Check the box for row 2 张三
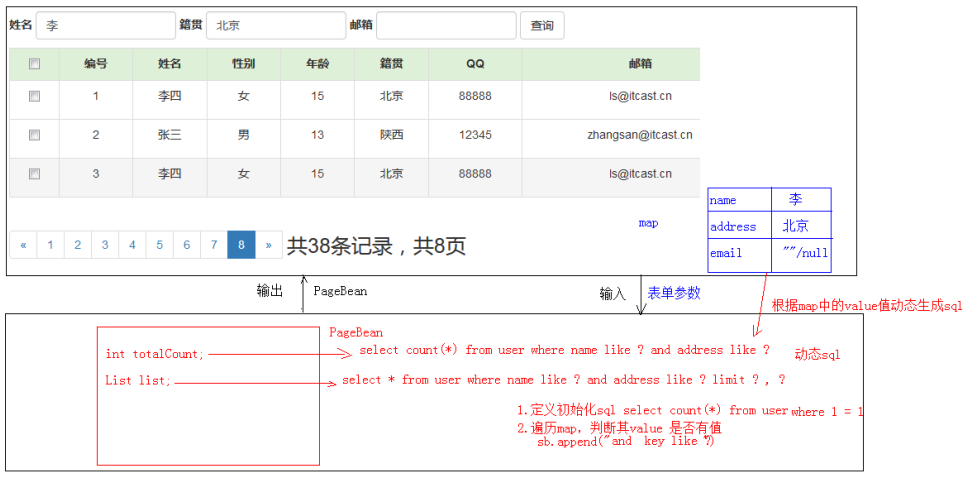This screenshot has height=478, width=968. tap(35, 135)
